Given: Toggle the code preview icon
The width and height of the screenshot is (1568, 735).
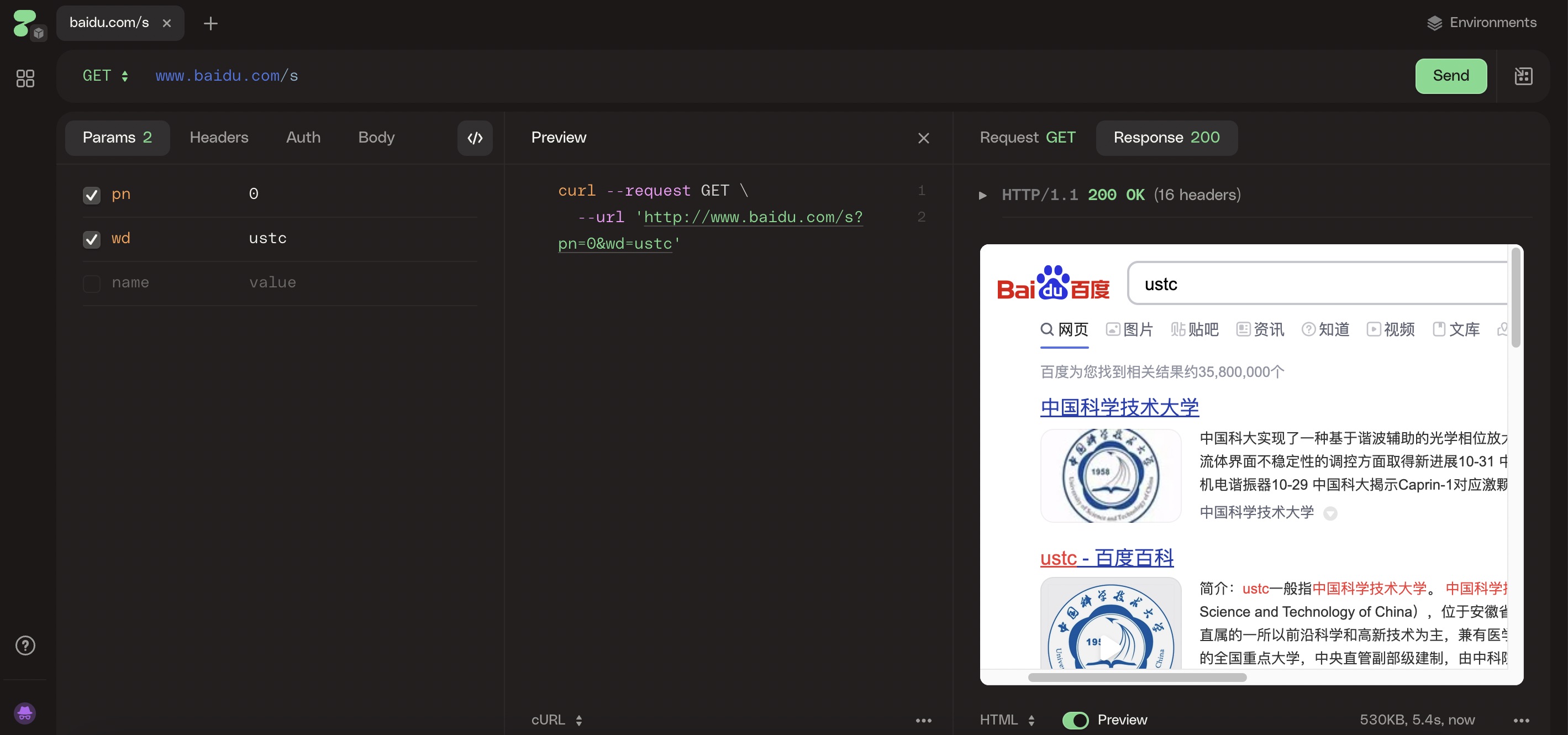Looking at the screenshot, I should [475, 138].
